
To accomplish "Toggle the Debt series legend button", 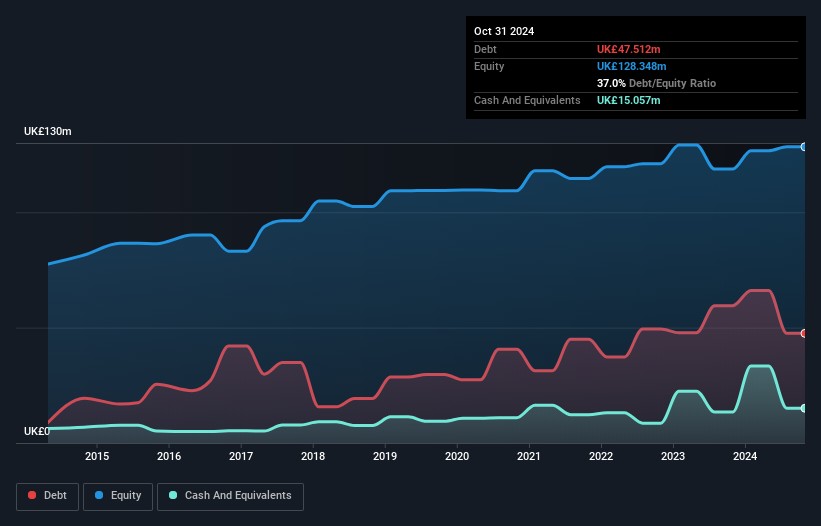I will coord(46,495).
